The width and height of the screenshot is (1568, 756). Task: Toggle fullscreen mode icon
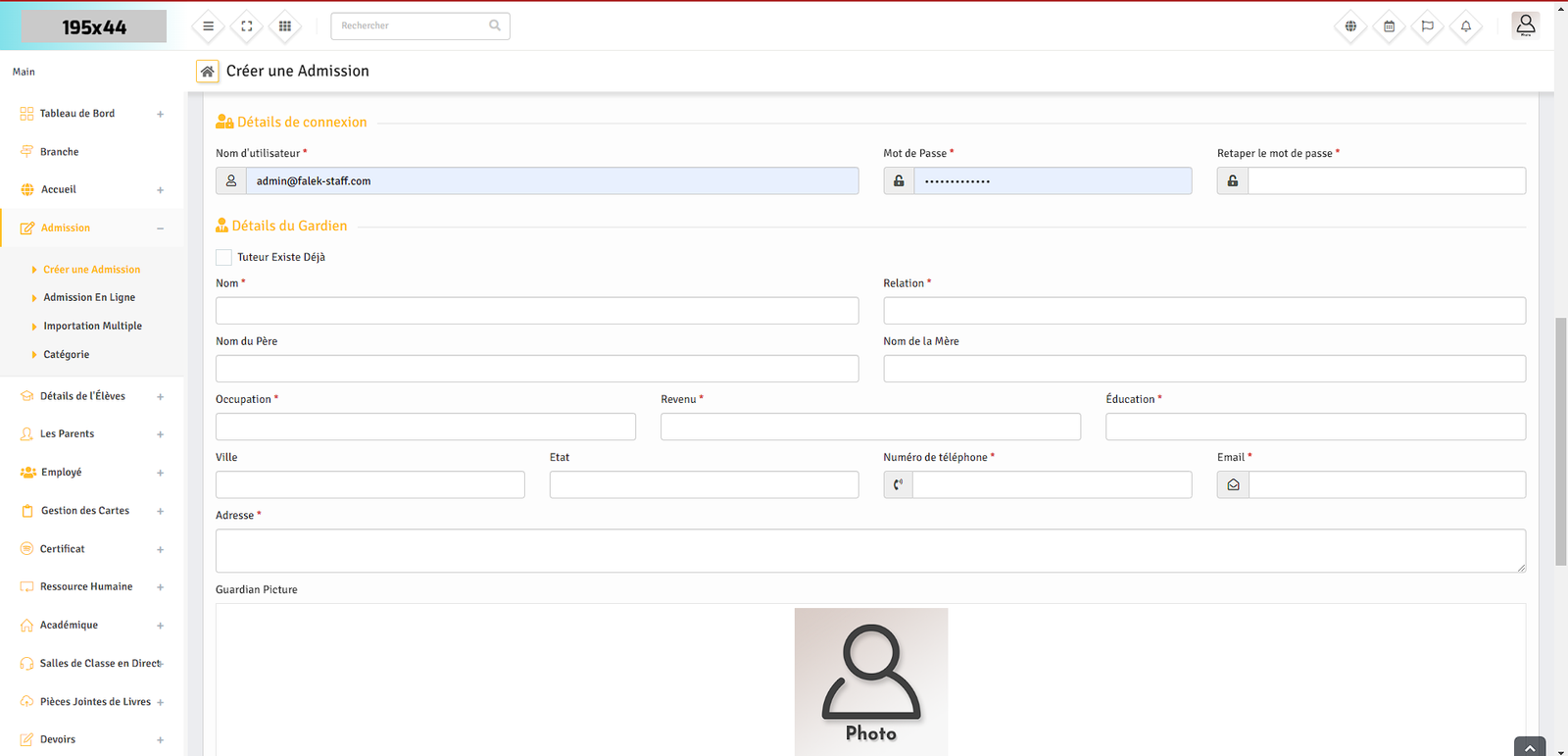[247, 26]
